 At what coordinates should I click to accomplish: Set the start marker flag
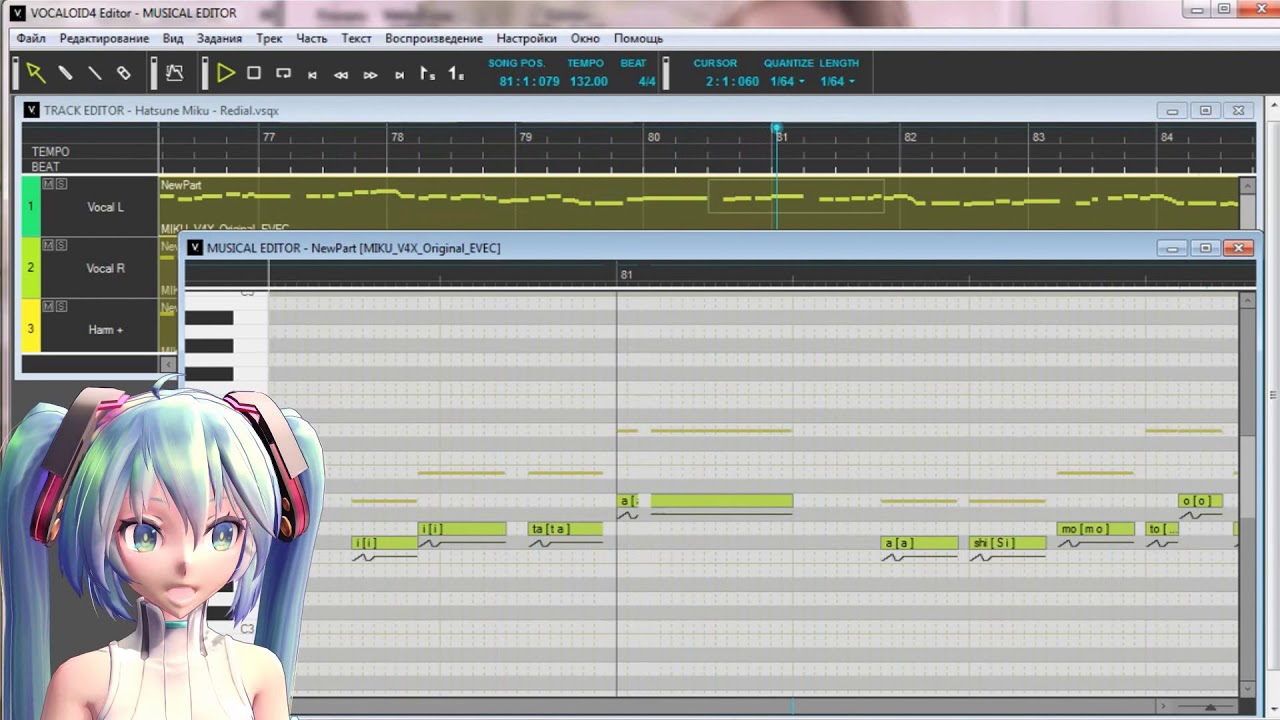click(427, 73)
